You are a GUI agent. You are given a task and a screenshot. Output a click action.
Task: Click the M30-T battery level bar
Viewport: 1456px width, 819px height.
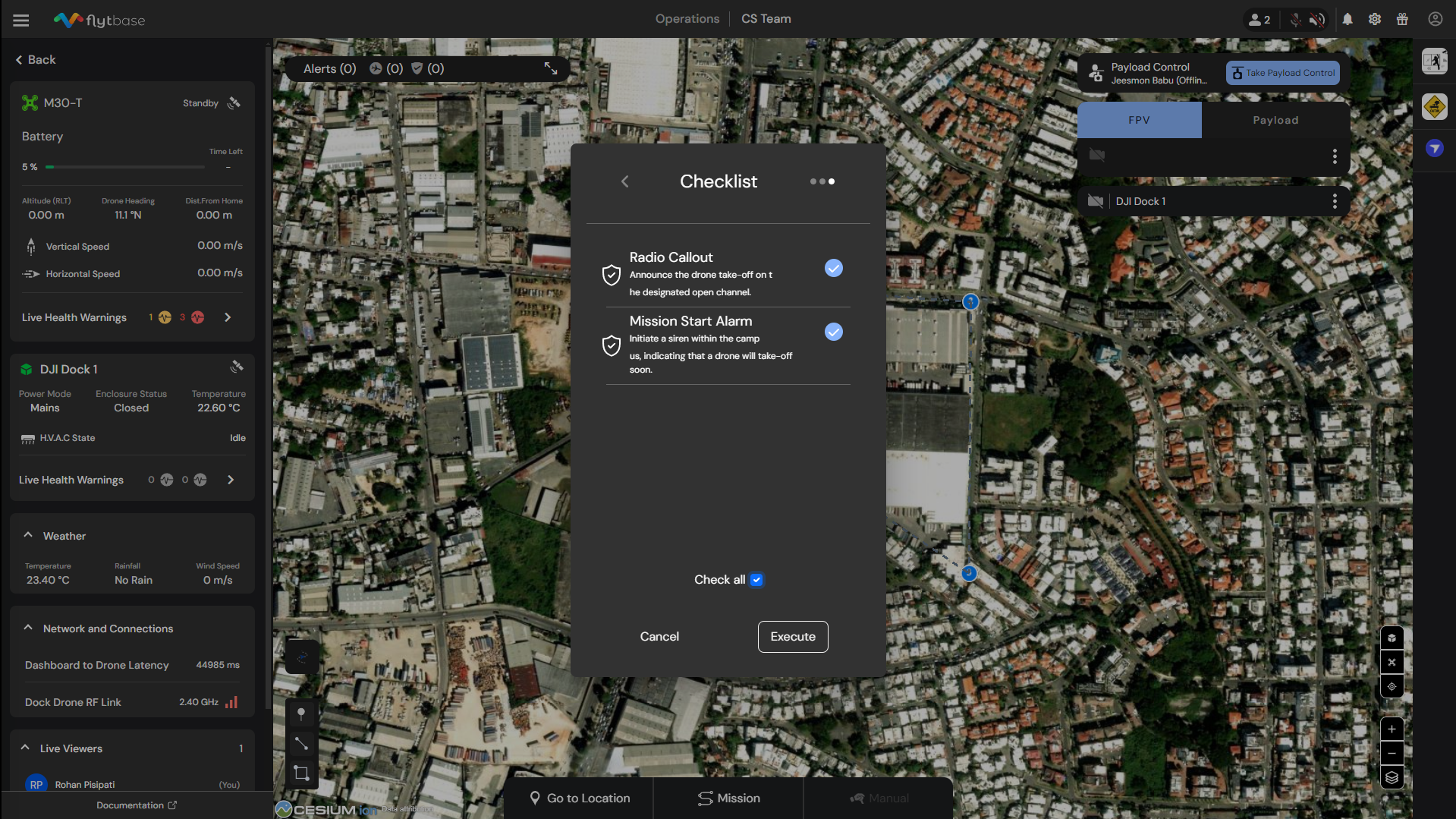pyautogui.click(x=125, y=167)
